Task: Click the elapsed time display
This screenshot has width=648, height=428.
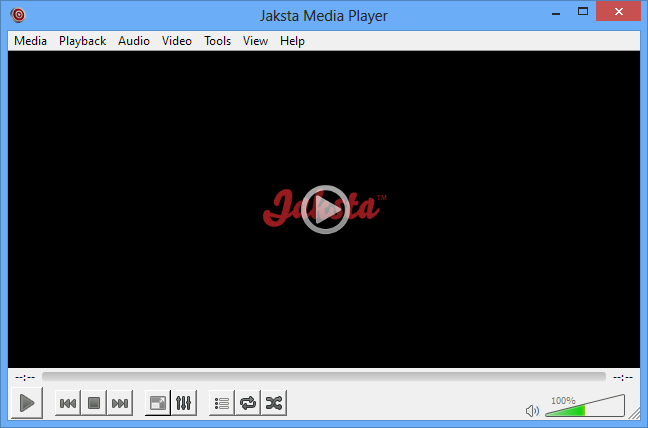Action: click(x=25, y=377)
